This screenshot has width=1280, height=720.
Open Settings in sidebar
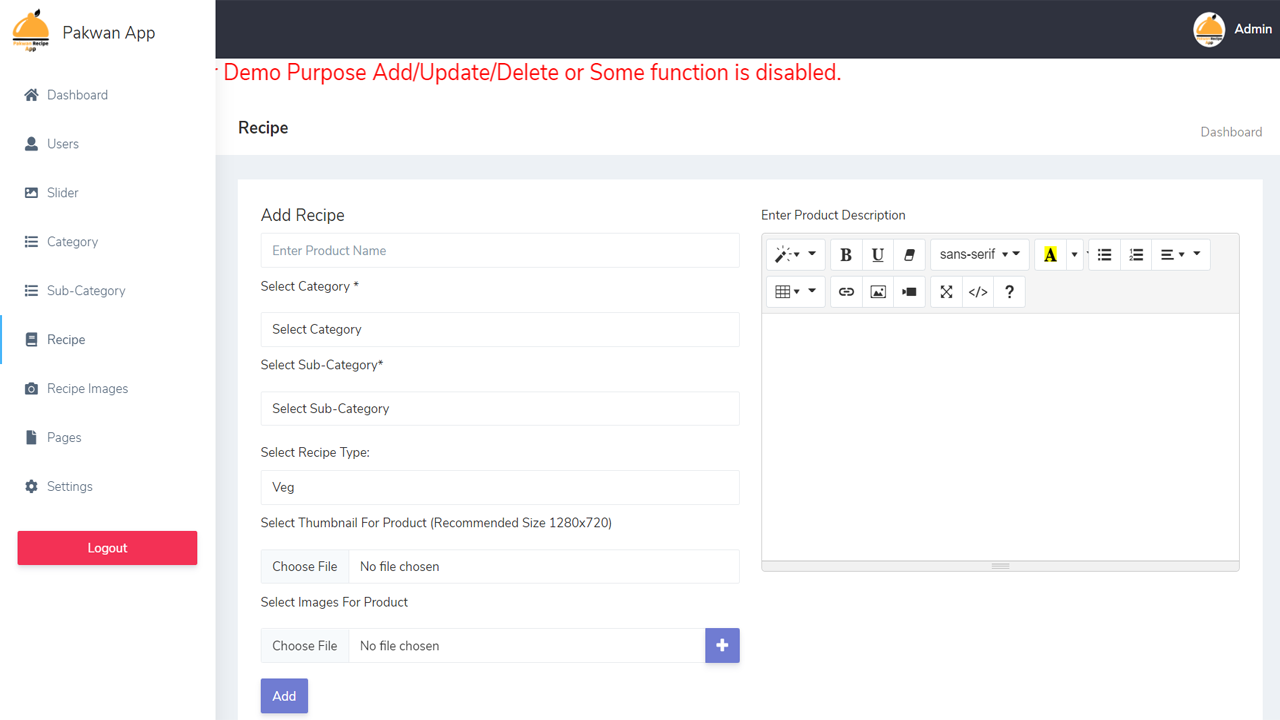click(x=107, y=487)
